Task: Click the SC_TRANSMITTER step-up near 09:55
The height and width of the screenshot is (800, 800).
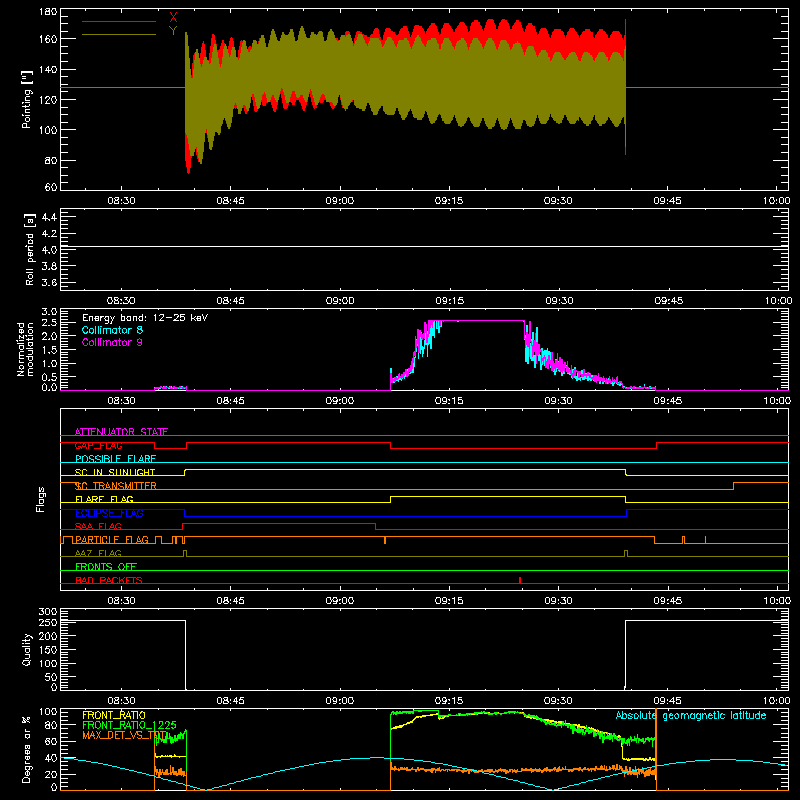Action: 734,486
